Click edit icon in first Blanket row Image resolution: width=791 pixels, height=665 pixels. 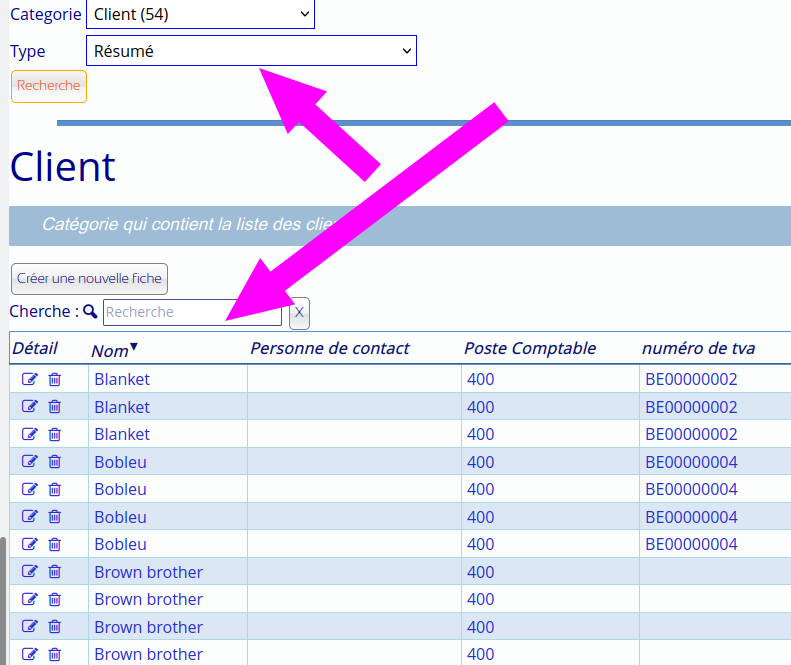point(29,379)
